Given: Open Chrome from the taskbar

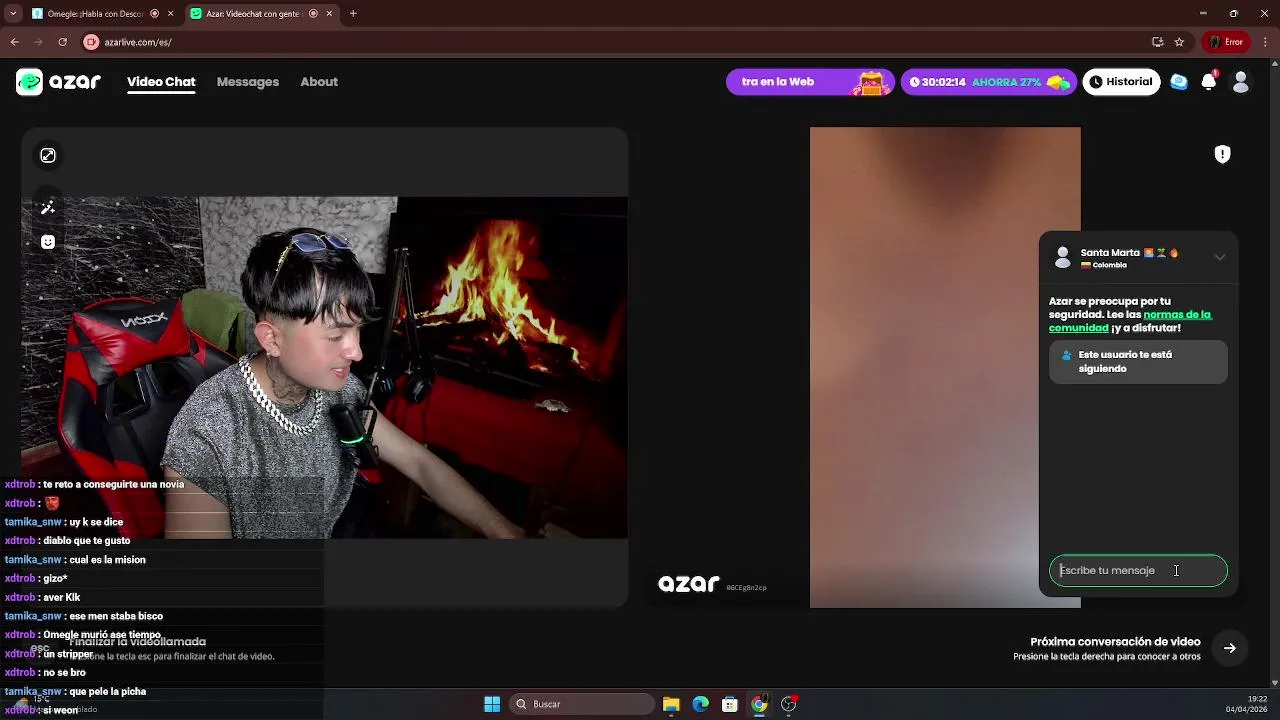Looking at the screenshot, I should point(760,704).
